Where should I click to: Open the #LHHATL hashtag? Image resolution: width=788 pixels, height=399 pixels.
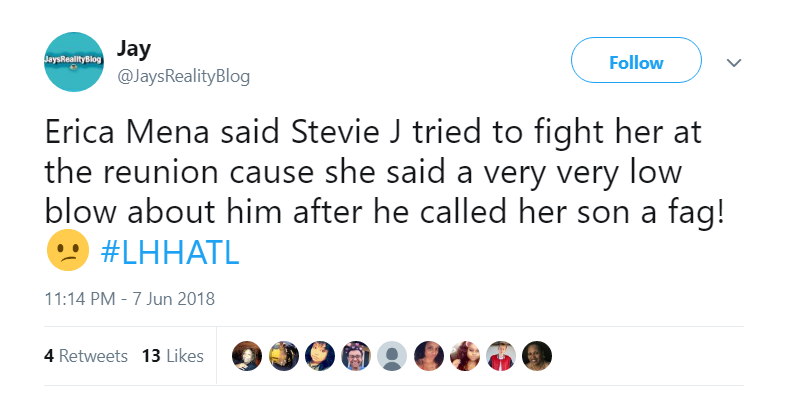tap(170, 252)
